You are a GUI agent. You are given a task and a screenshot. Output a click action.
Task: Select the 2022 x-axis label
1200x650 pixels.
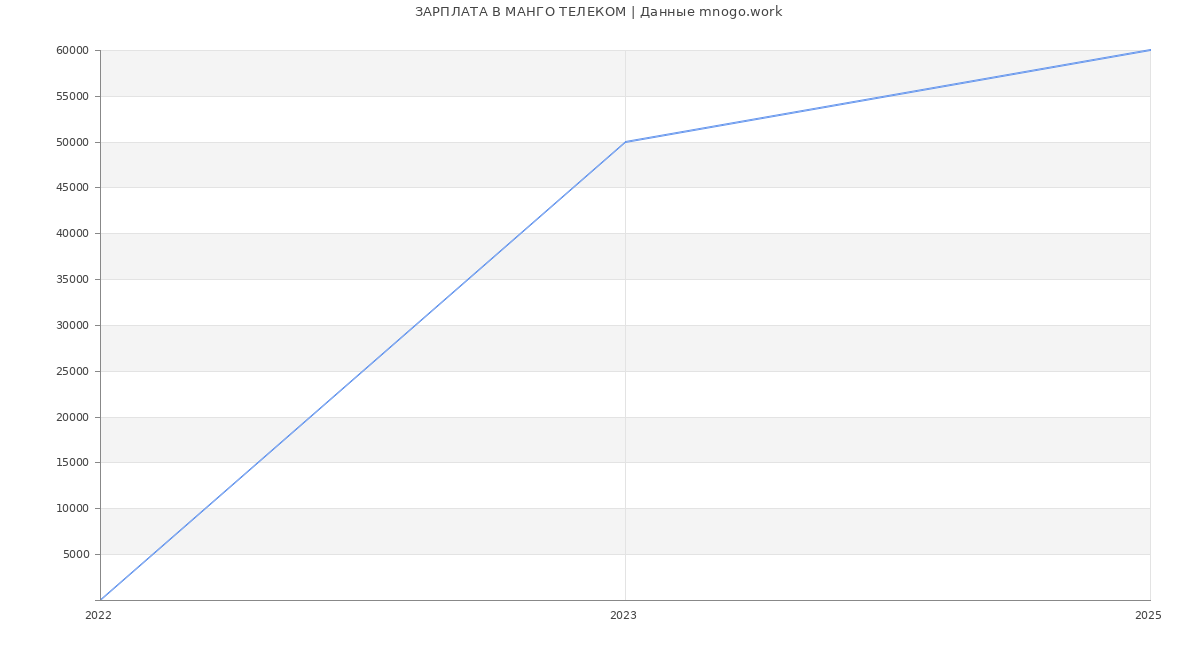(x=98, y=616)
